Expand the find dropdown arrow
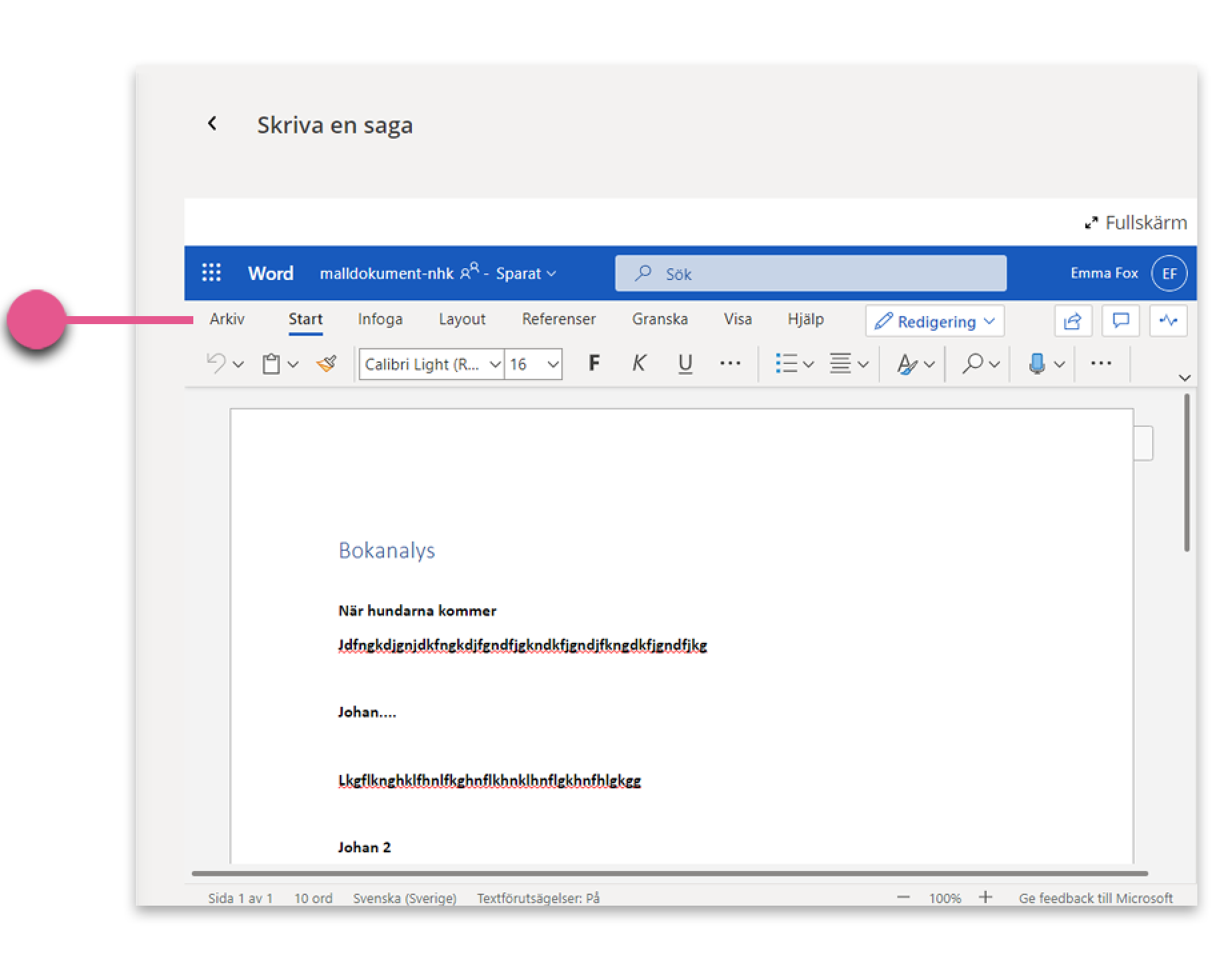This screenshot has width=1232, height=955. coord(994,364)
